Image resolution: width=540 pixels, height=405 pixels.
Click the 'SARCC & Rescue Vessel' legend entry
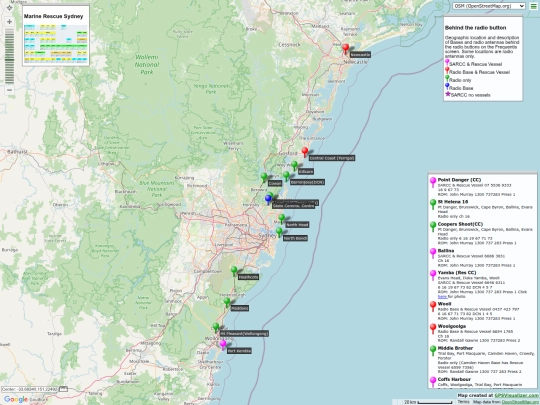(x=475, y=64)
